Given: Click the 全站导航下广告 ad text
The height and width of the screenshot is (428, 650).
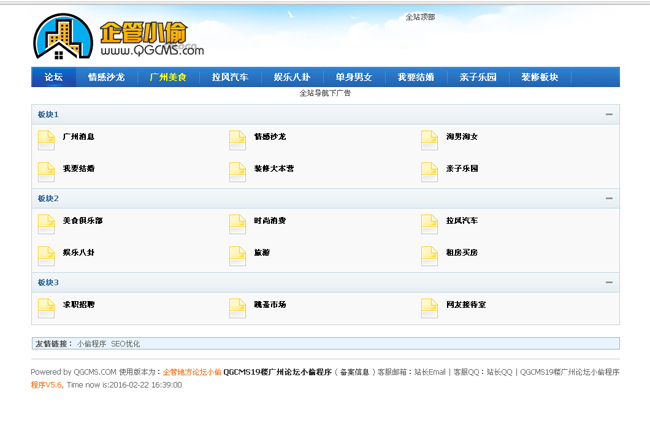Looking at the screenshot, I should [x=325, y=93].
